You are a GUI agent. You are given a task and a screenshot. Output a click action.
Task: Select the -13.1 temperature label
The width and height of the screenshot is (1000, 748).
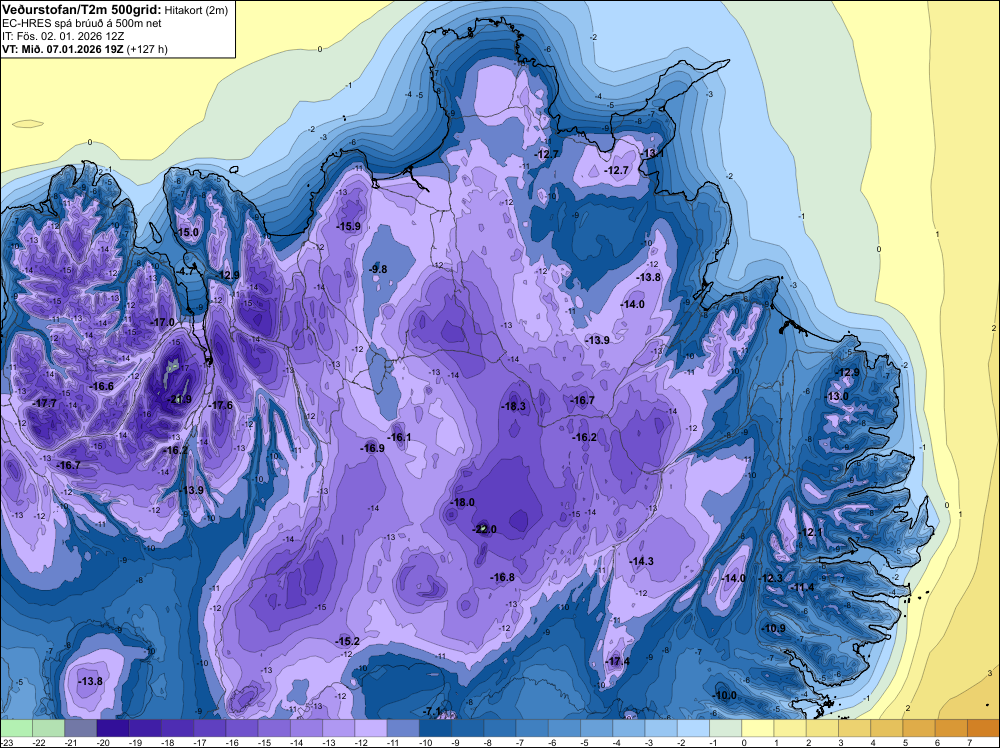pos(652,154)
